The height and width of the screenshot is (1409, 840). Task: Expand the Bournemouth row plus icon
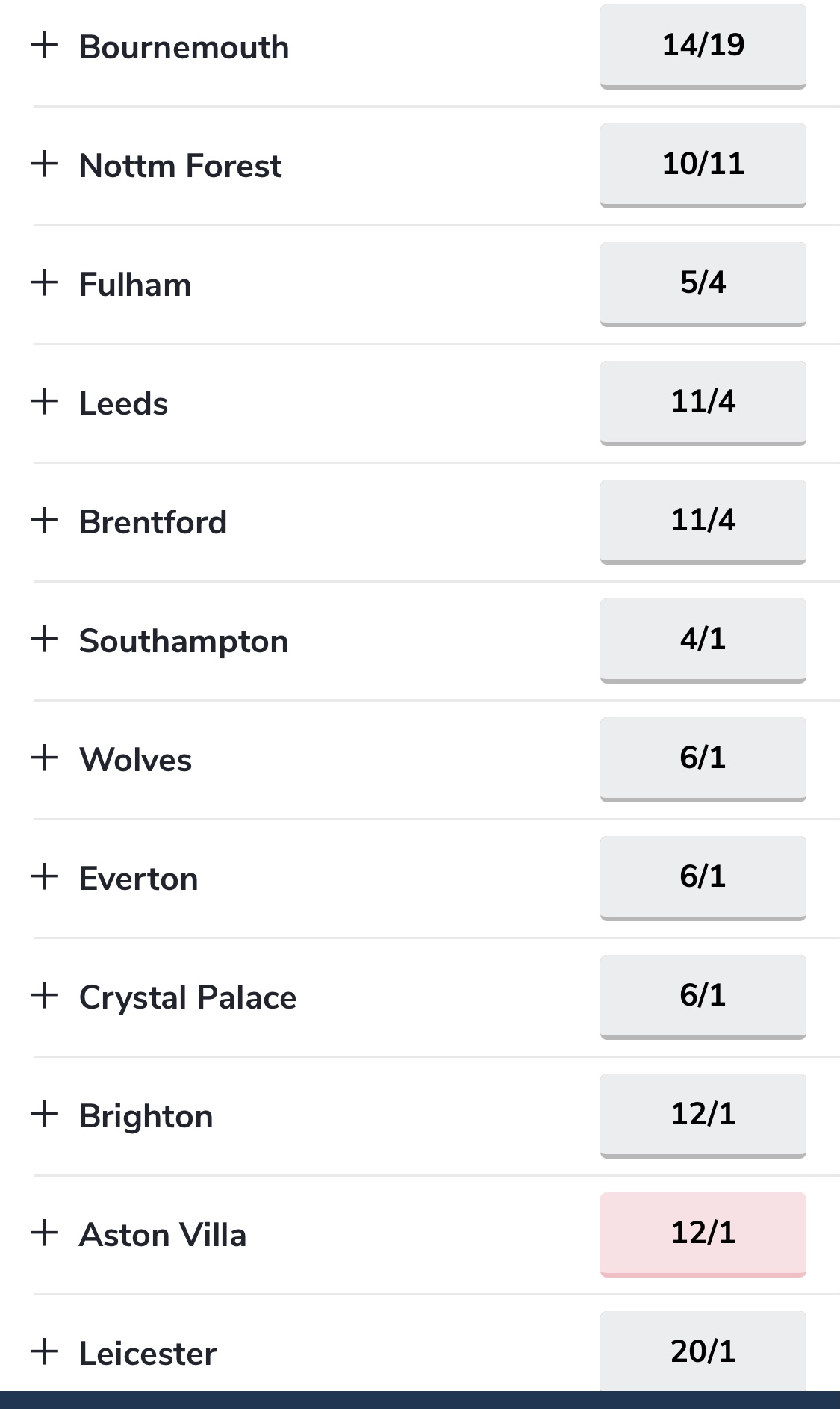[45, 45]
